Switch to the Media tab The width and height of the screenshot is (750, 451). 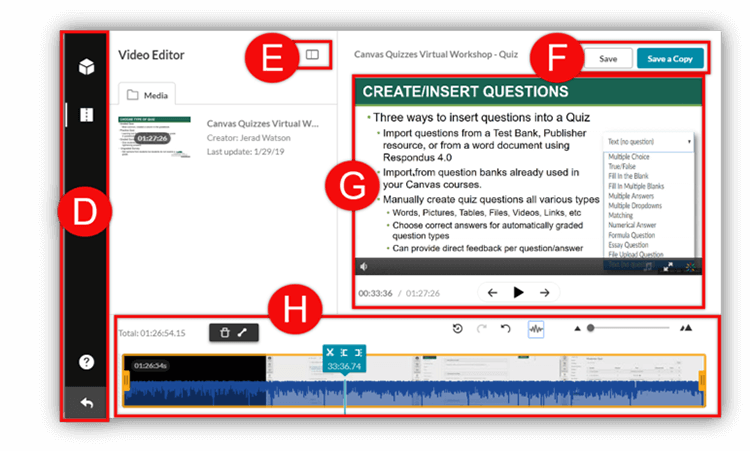(147, 95)
